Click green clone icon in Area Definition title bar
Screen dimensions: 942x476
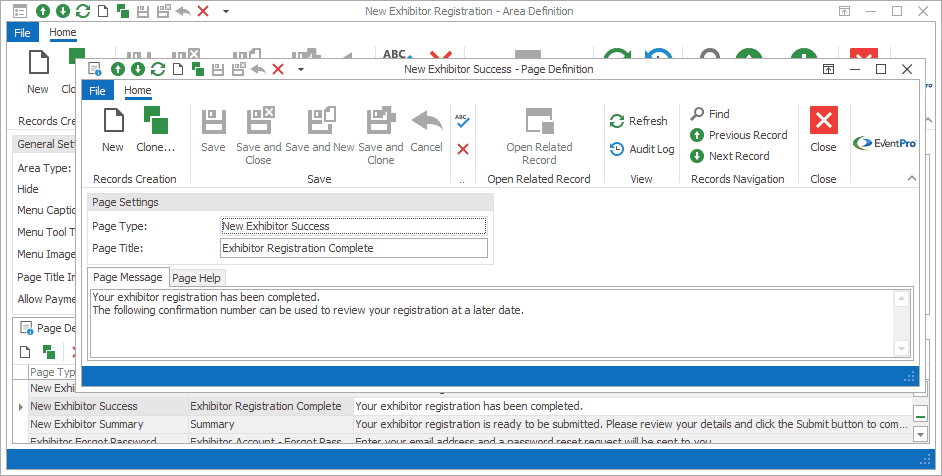point(123,11)
